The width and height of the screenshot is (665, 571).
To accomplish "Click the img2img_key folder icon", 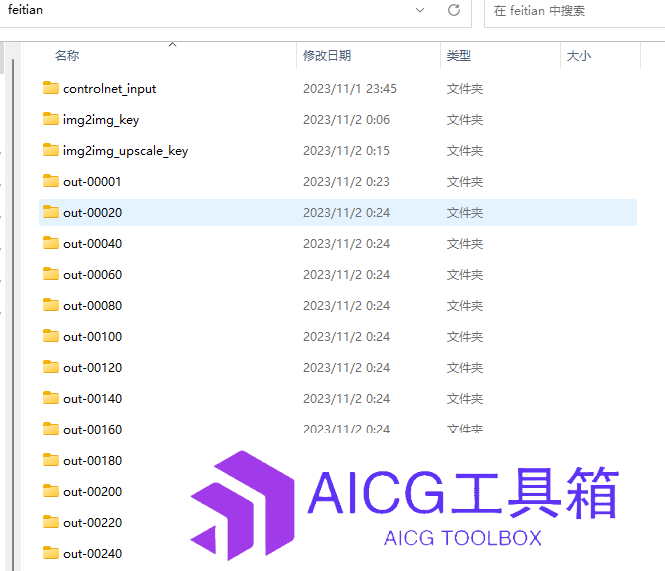I will click(51, 119).
